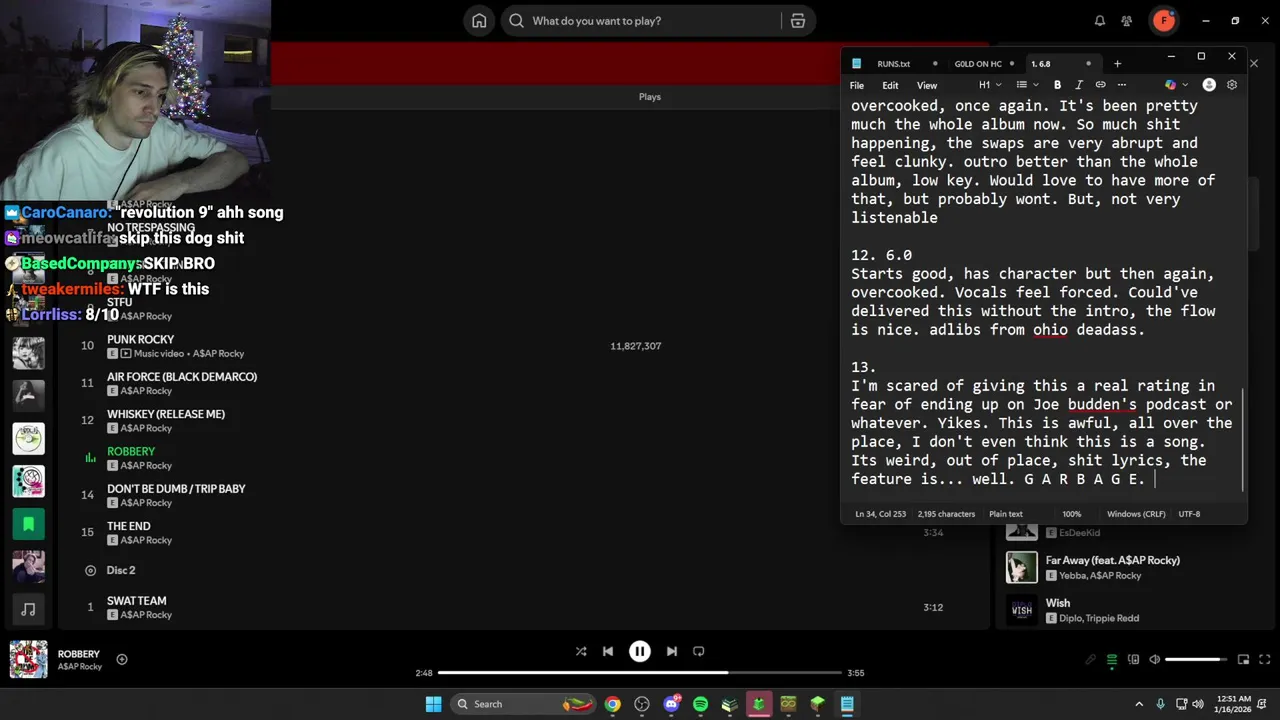The image size is (1280, 720).
Task: Insert a link in Notepad
Action: (1101, 85)
